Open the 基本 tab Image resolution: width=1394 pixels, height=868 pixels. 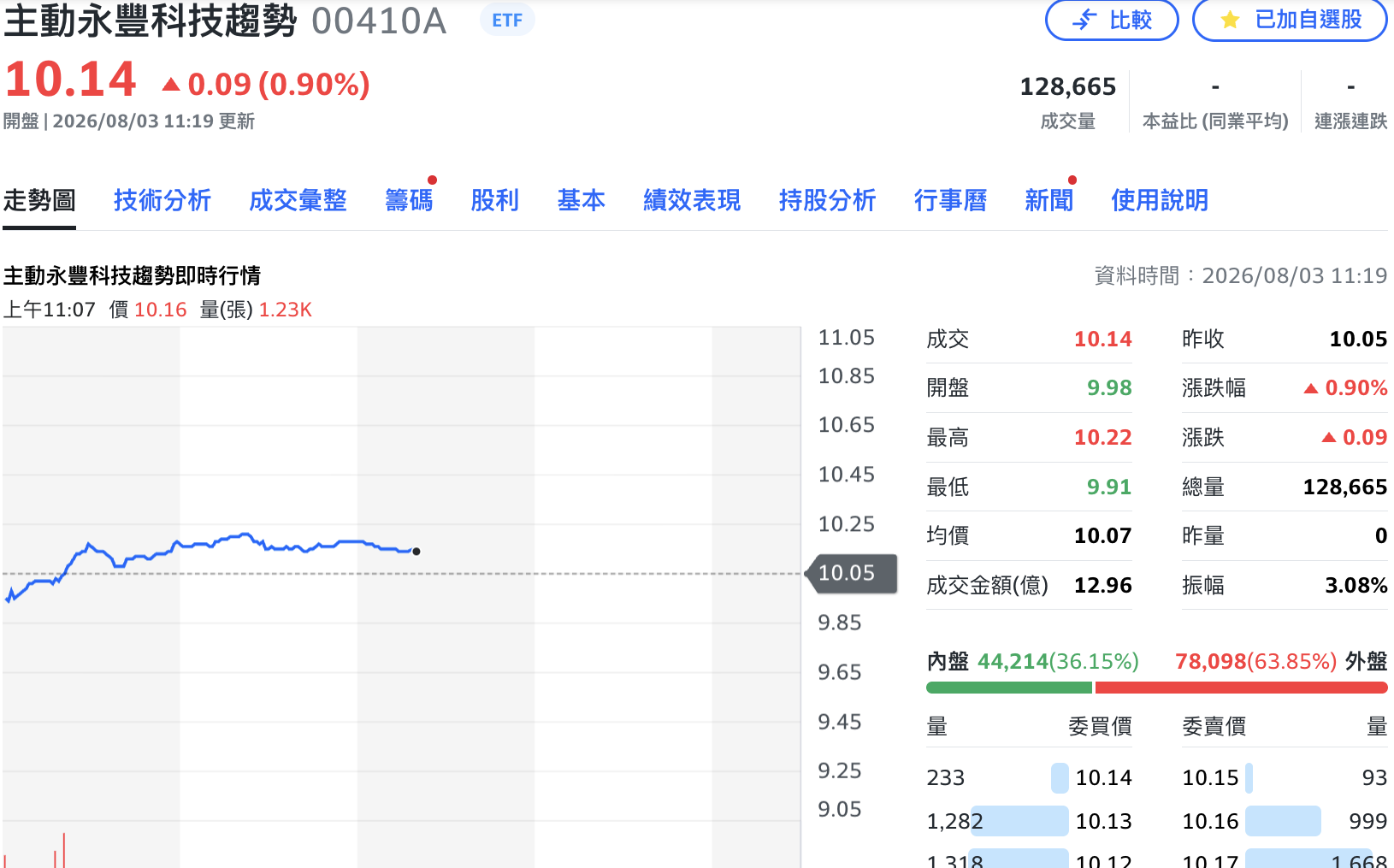582,200
